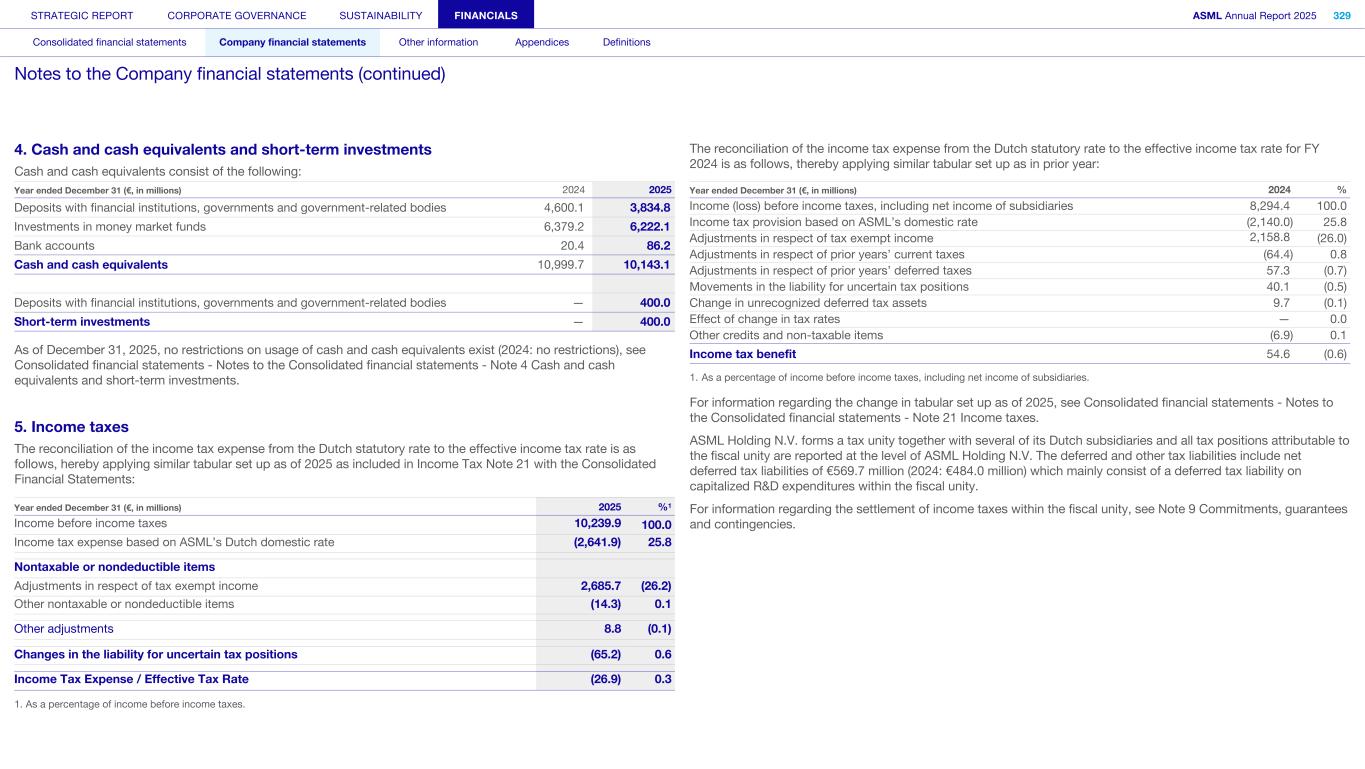Open Consolidated financial statements sub-tab
Viewport: 1365px width, 769px height.
[109, 42]
